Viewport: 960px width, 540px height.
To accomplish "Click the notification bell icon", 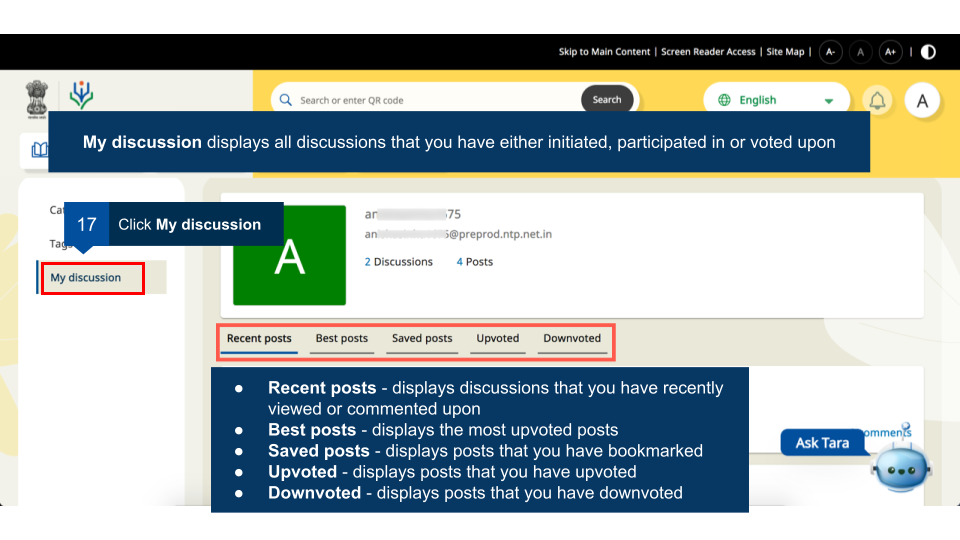I will [877, 100].
